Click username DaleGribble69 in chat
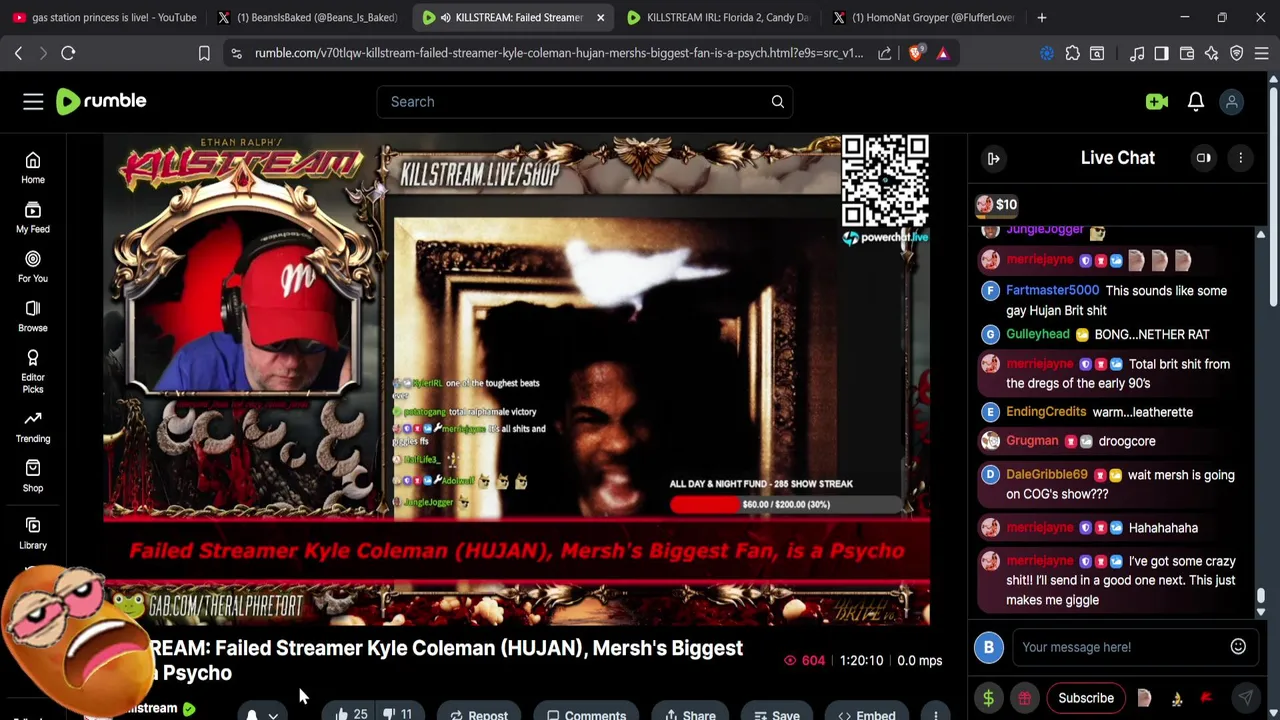The image size is (1280, 720). (x=1046, y=474)
